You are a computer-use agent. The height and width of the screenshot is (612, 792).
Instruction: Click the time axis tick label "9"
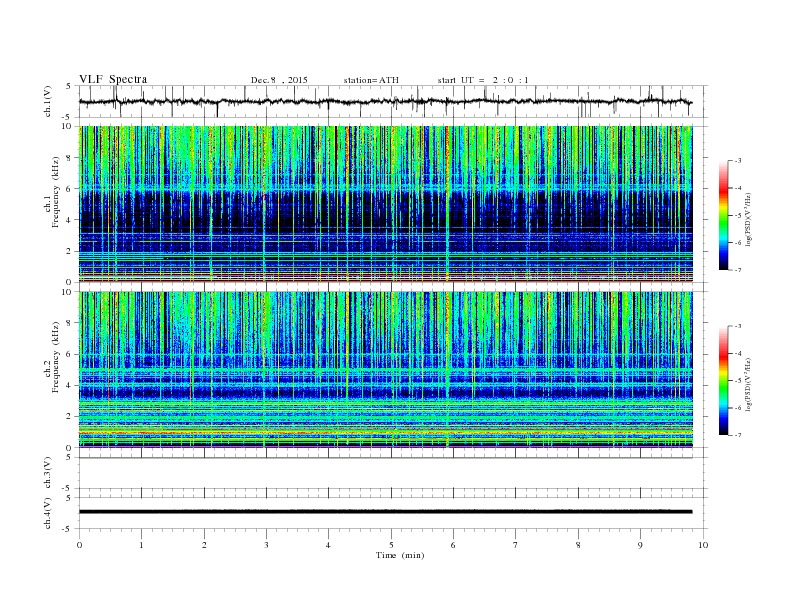[x=640, y=545]
